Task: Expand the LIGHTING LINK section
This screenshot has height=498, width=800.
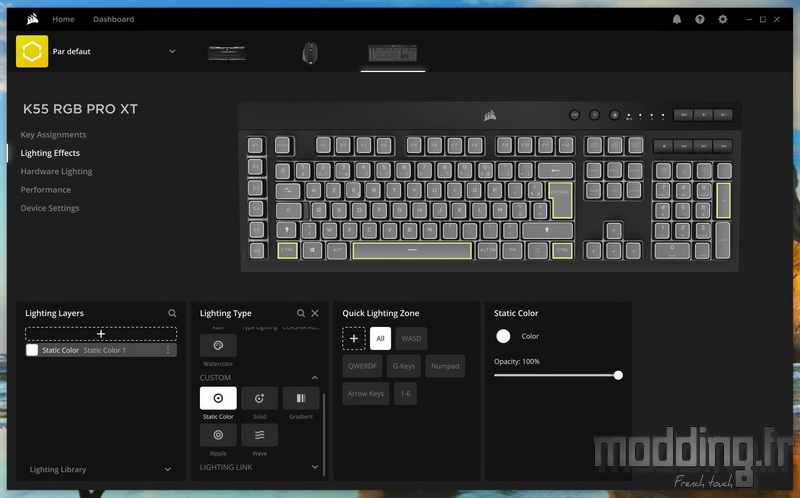Action: point(314,467)
